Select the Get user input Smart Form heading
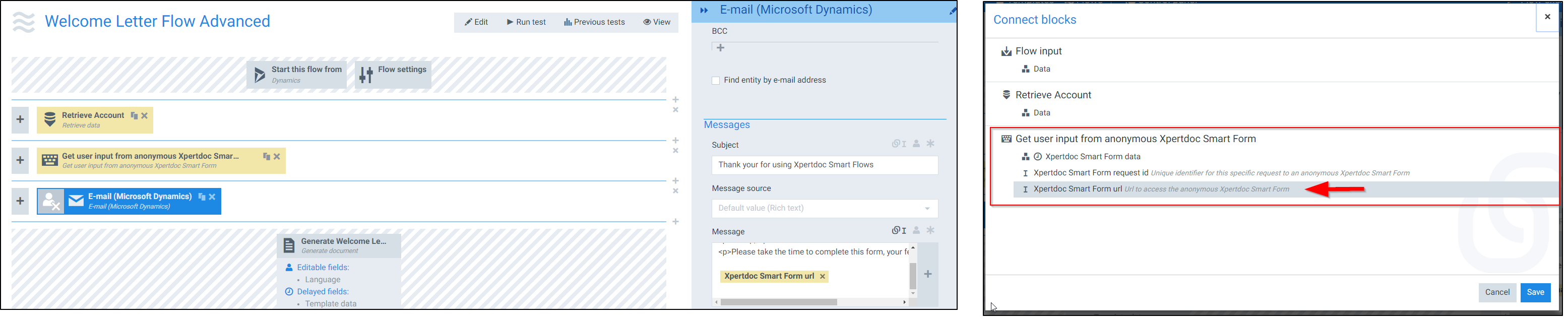This screenshot has height=321, width=1568. [1135, 139]
